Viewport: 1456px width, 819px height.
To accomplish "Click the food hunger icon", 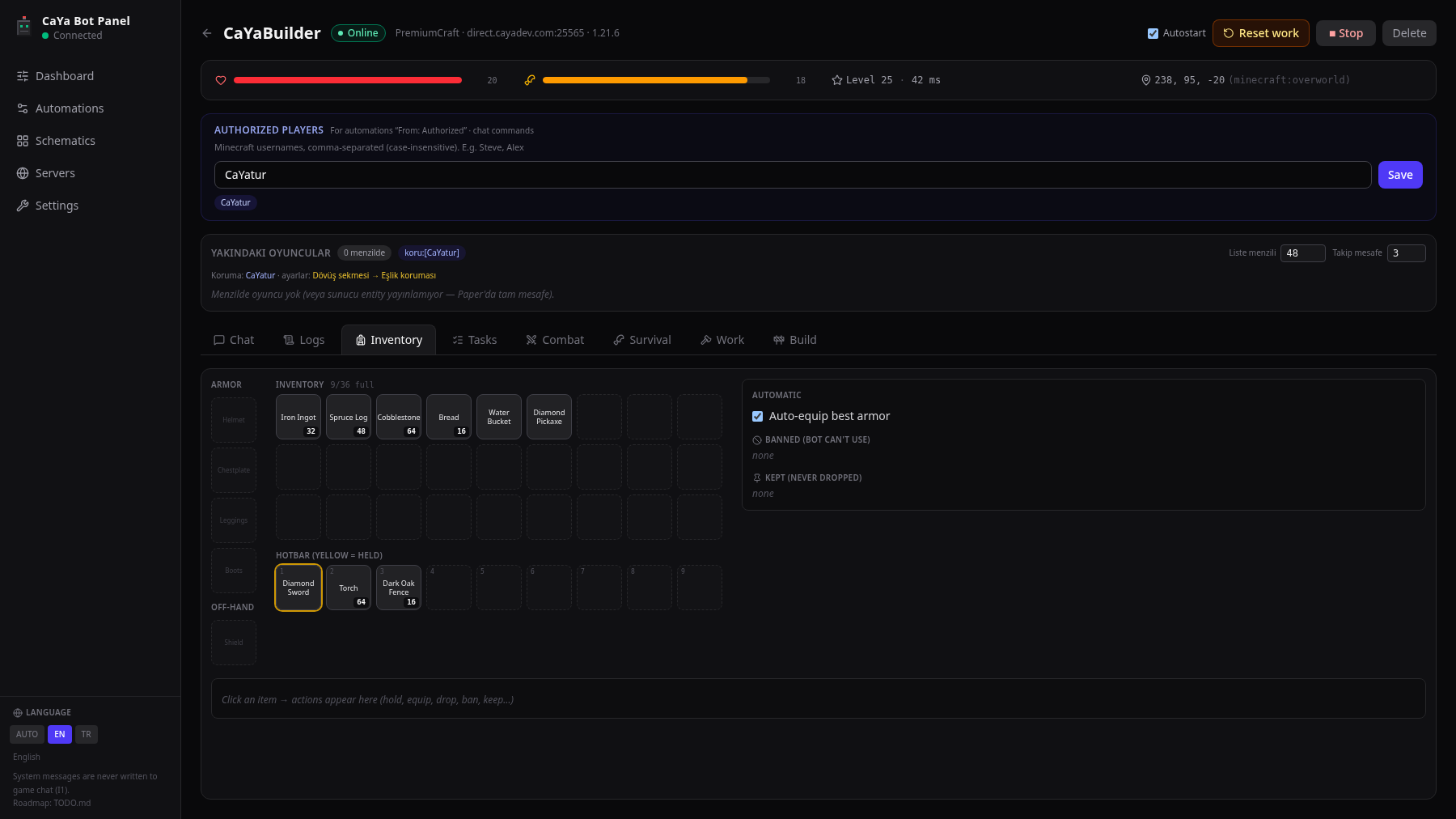I will pyautogui.click(x=530, y=80).
